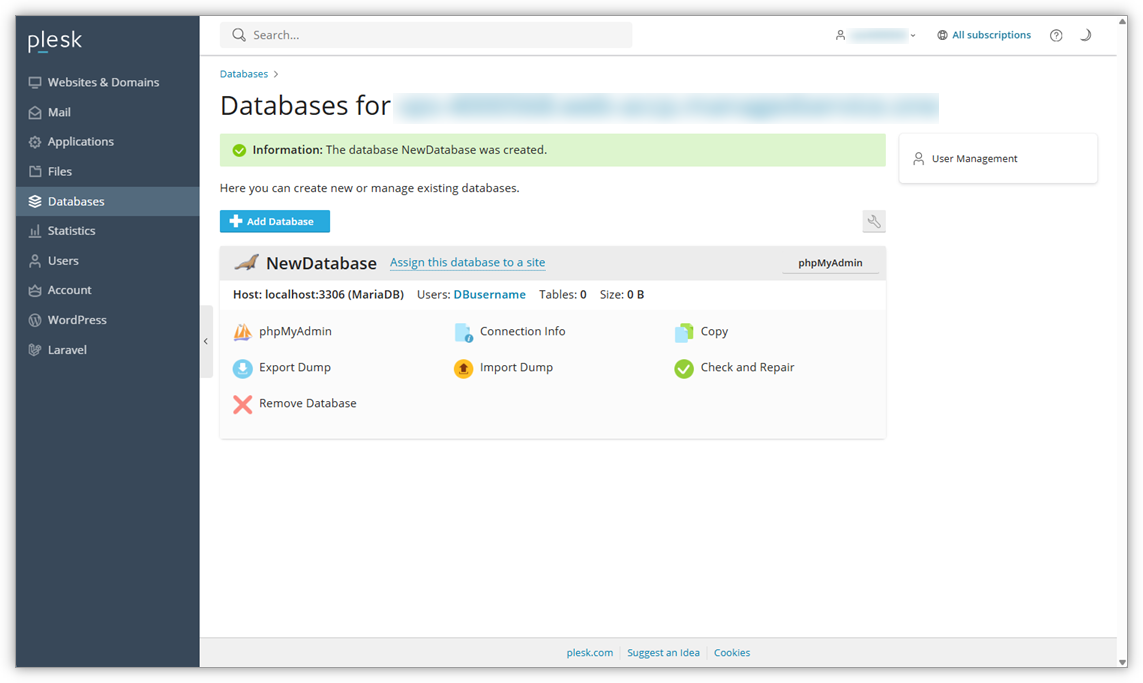Collapse the left navigation sidebar
Image resolution: width=1143 pixels, height=683 pixels.
205,341
